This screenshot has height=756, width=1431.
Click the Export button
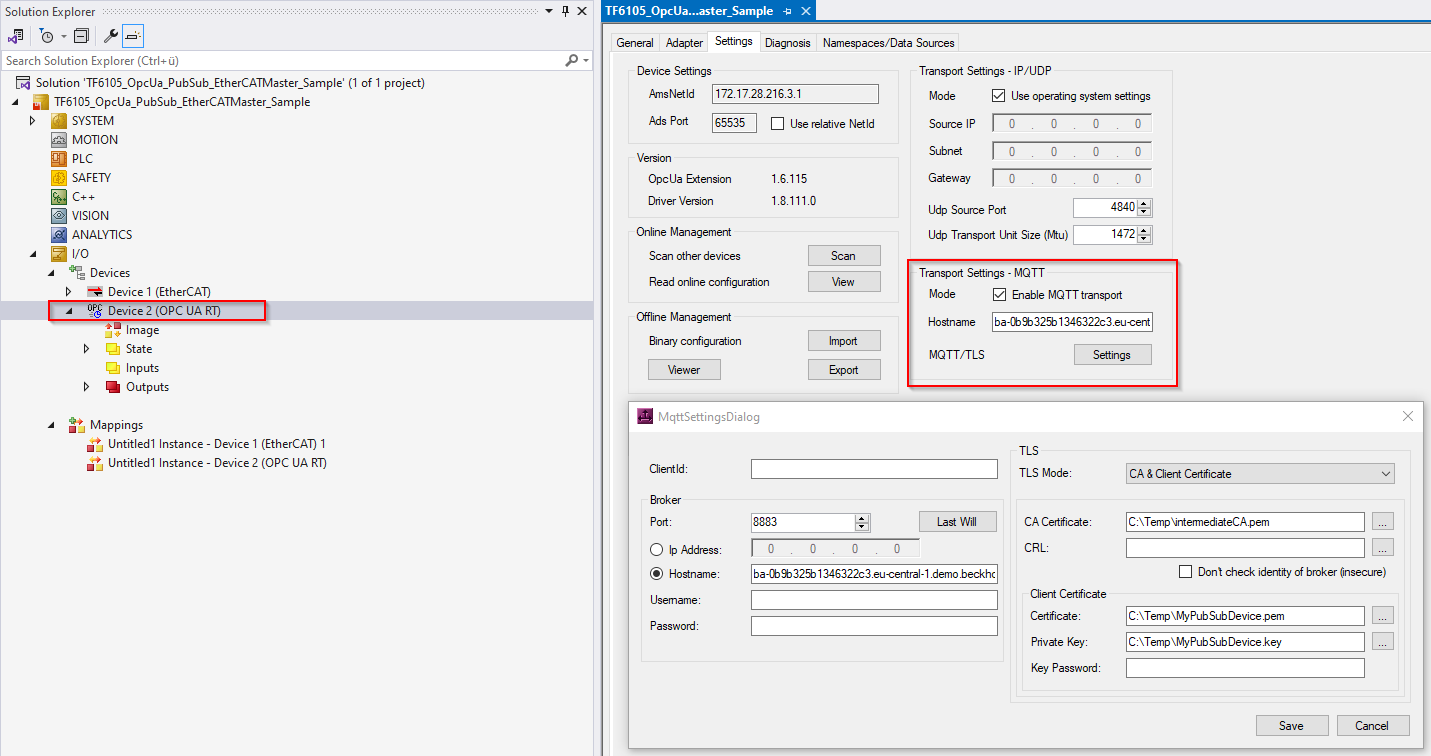(844, 370)
